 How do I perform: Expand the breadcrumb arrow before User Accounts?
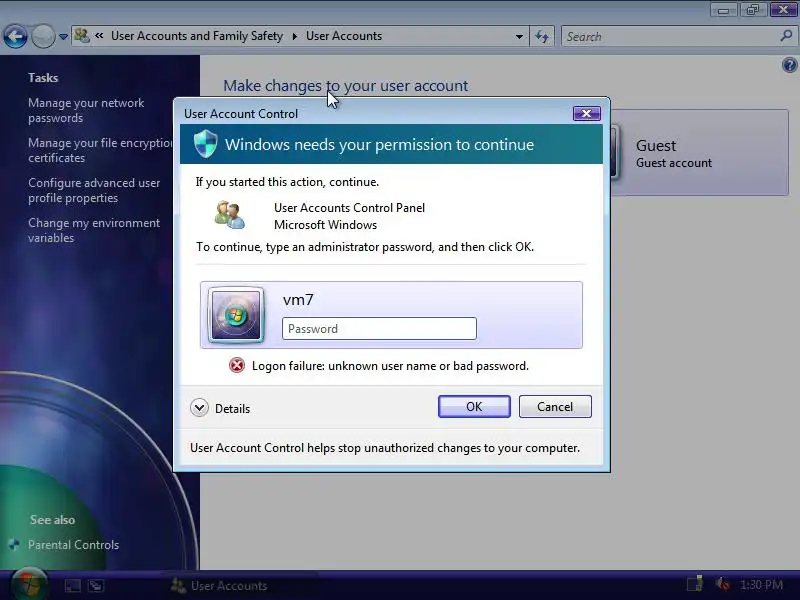click(294, 36)
